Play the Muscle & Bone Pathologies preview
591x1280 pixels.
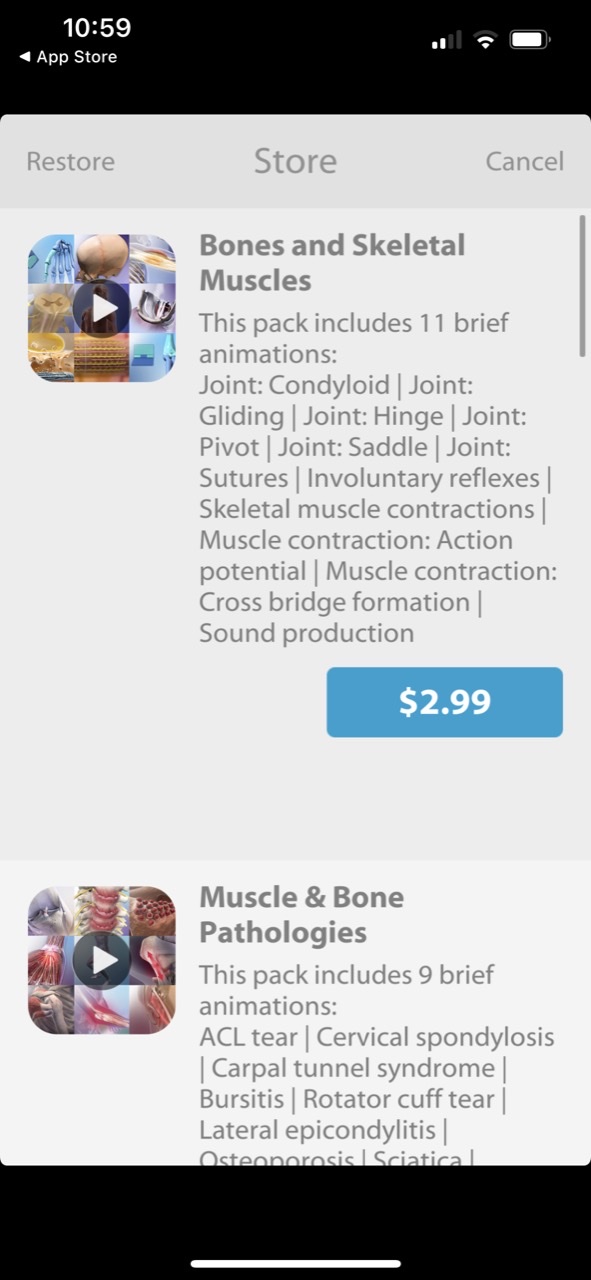102,960
